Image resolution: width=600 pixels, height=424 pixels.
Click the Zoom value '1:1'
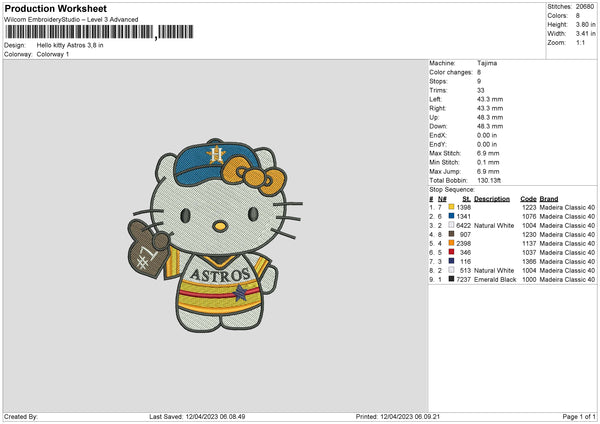(580, 42)
